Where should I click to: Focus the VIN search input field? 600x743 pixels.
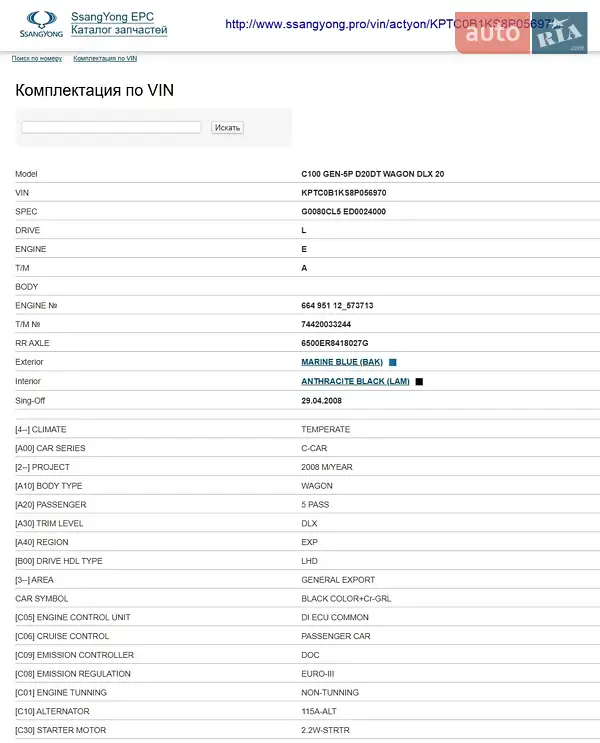point(111,127)
